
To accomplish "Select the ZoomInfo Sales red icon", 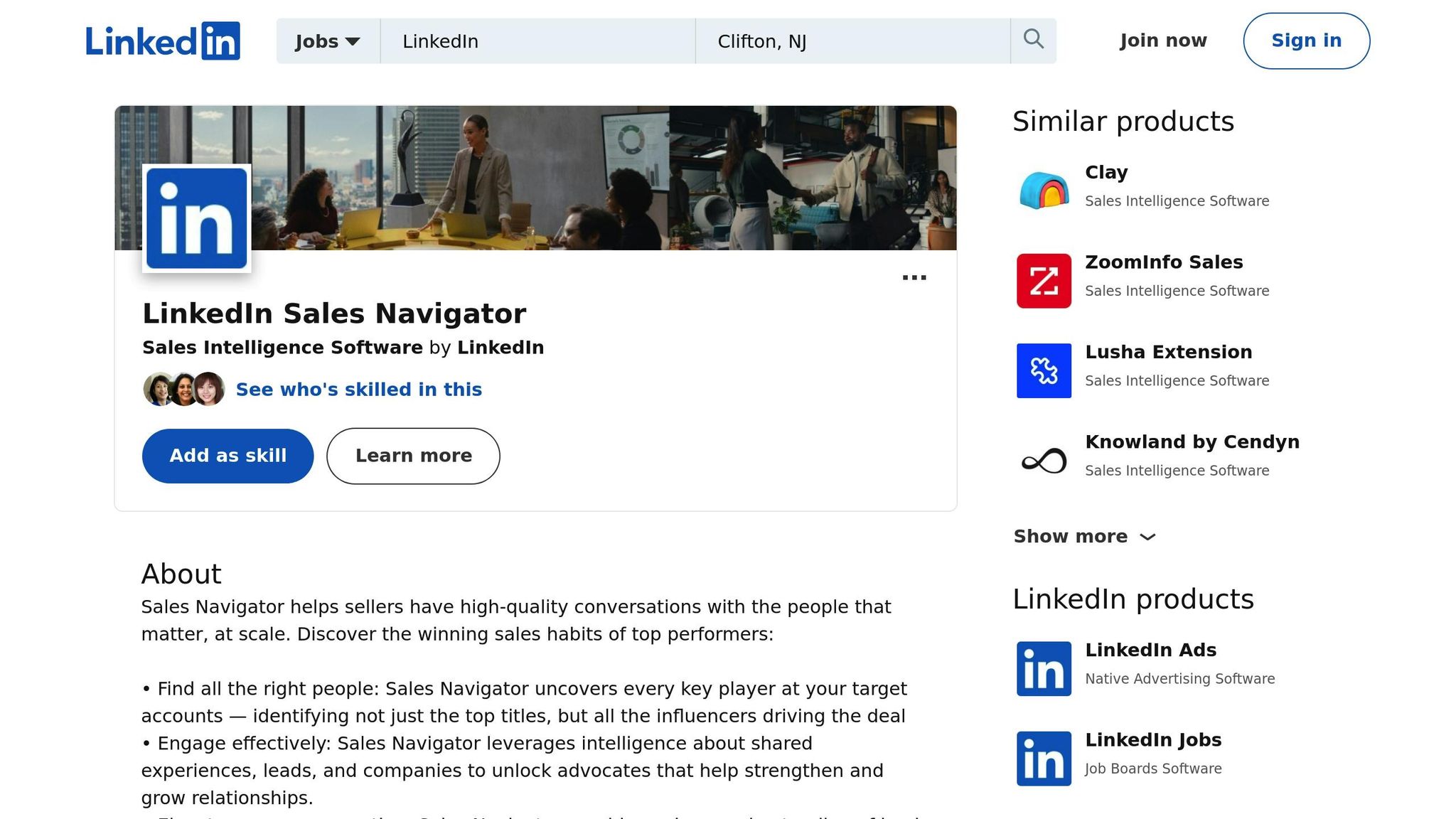I will coord(1043,281).
